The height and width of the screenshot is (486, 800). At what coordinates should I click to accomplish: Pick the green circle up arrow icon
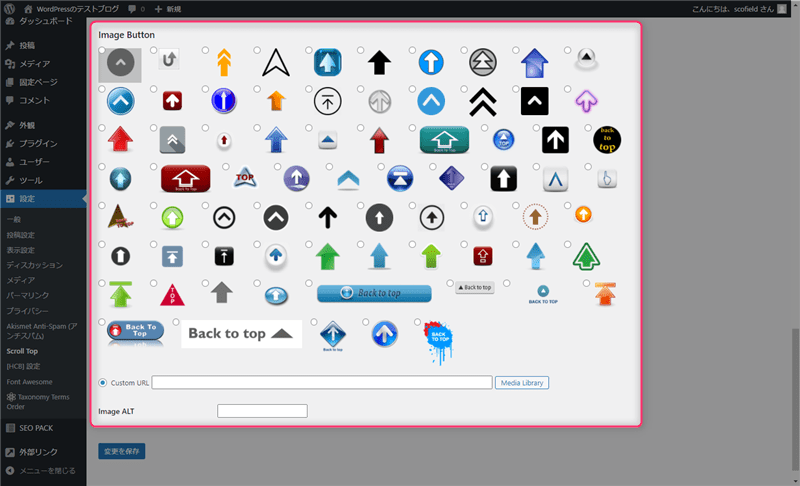coord(172,218)
